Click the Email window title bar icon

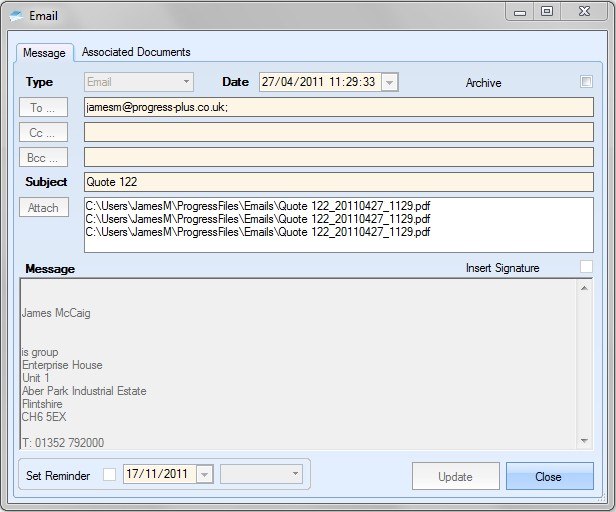(15, 16)
